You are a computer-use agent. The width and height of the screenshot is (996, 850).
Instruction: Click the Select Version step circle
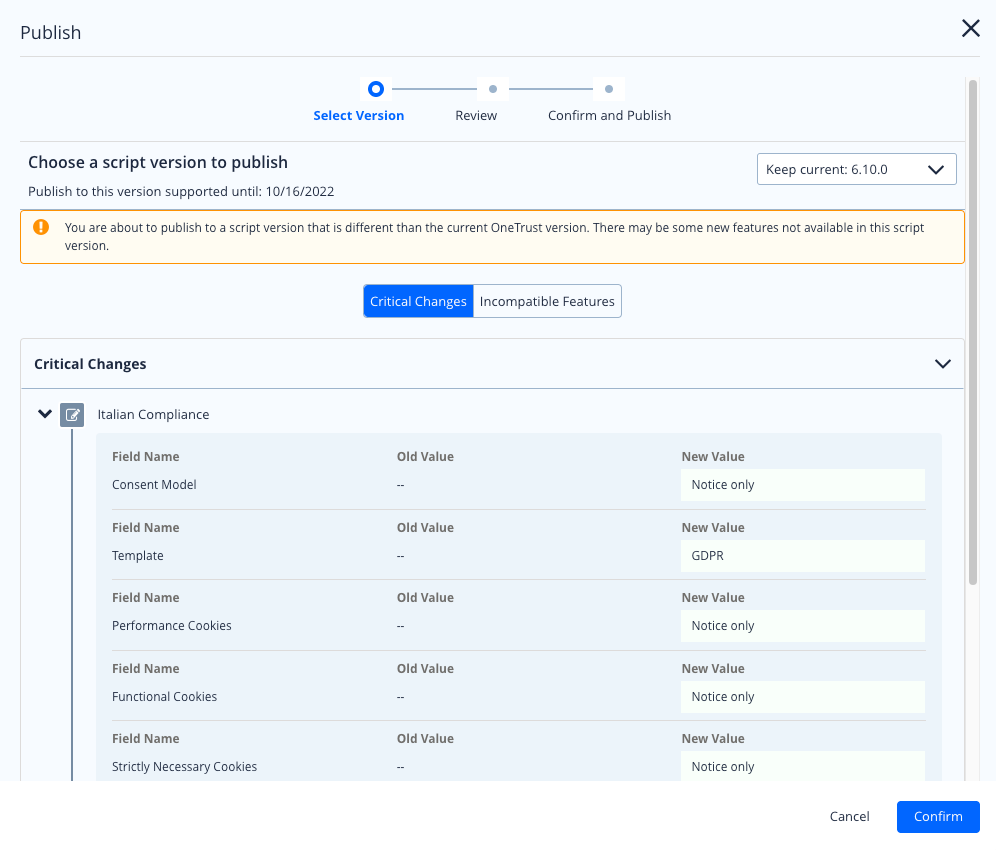point(376,88)
